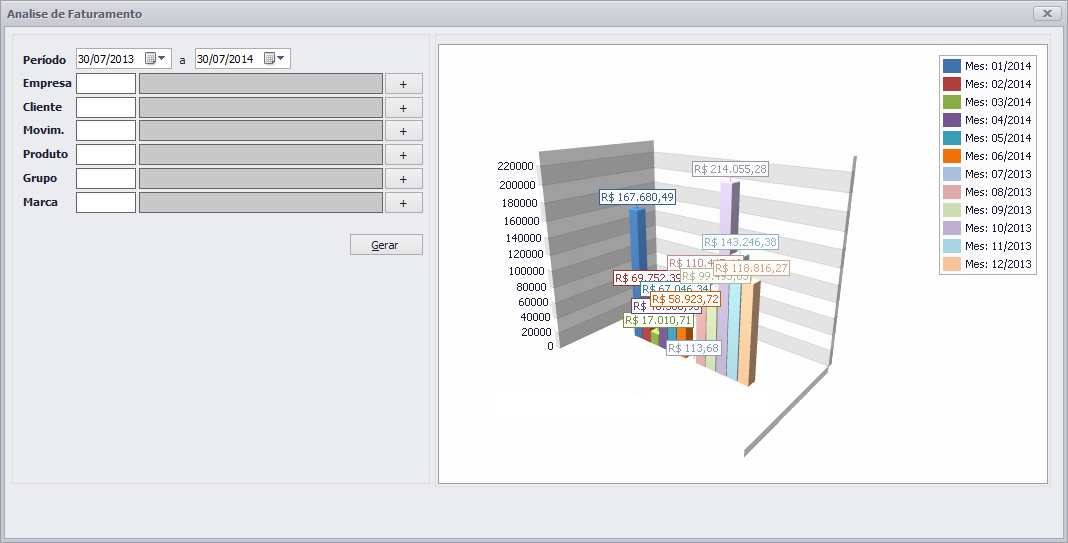Click the gray Grupo description field
1068x543 pixels.
tap(261, 179)
